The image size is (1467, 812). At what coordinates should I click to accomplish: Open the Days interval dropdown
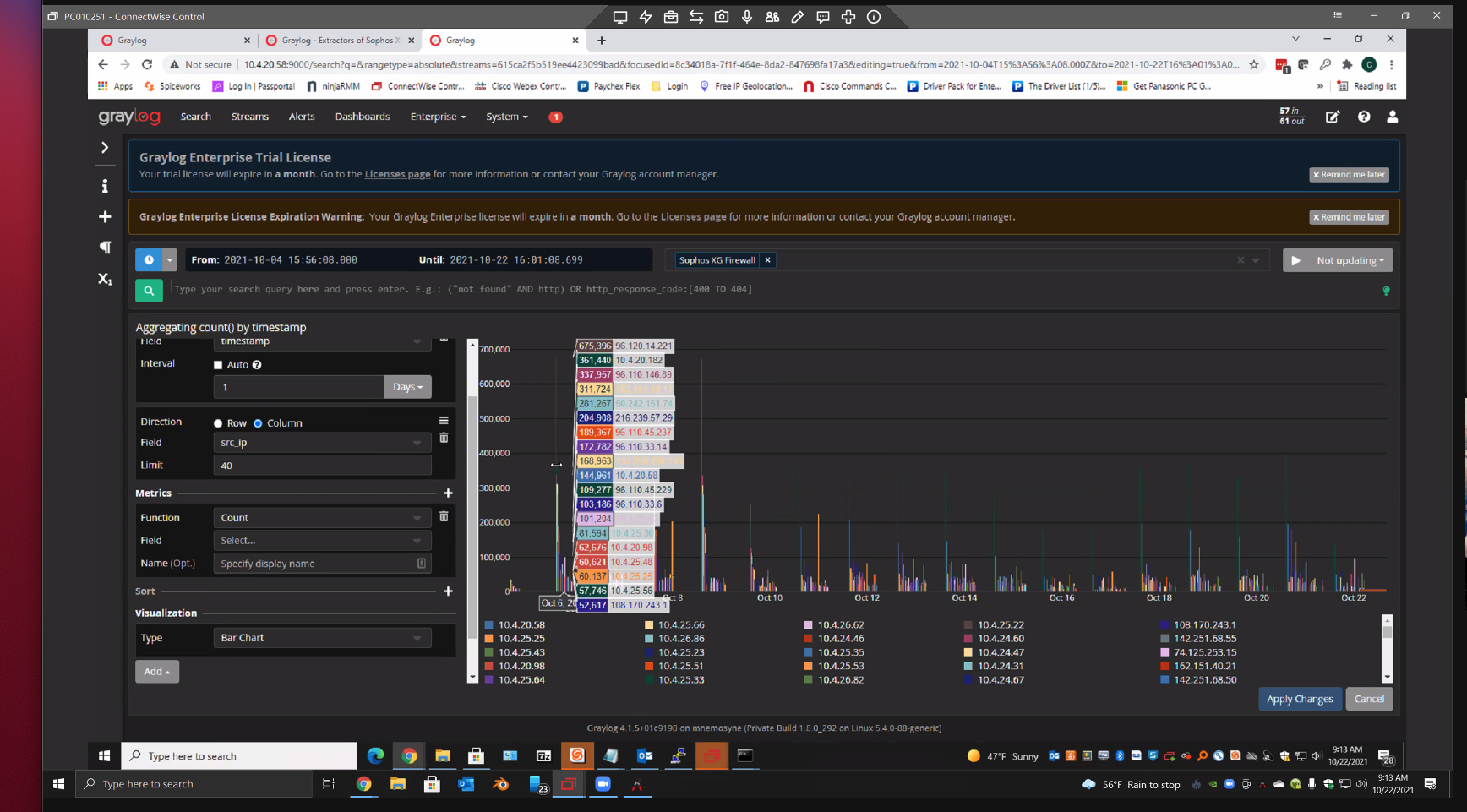[407, 387]
